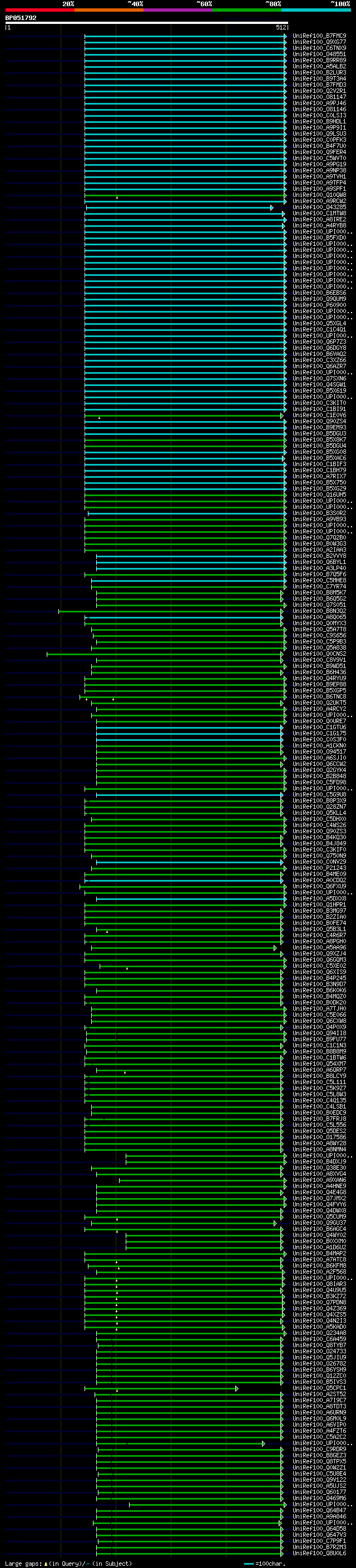356x1568 pixels.
Task: Open hit UniRef100_B9RR89
Action: tap(319, 60)
